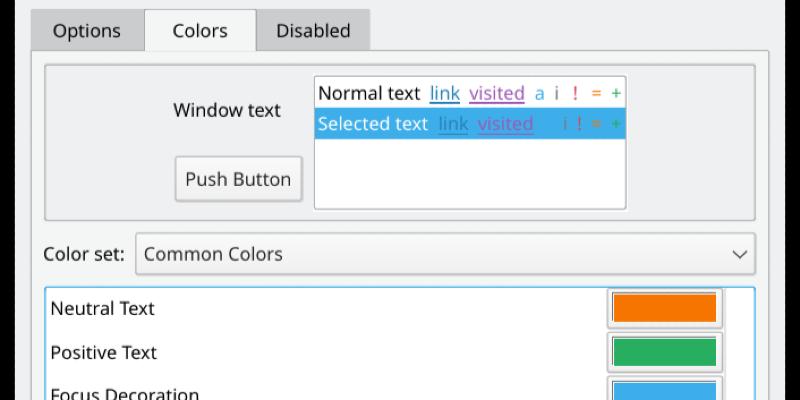Open the Disabled tab
The width and height of the screenshot is (800, 400).
(313, 31)
